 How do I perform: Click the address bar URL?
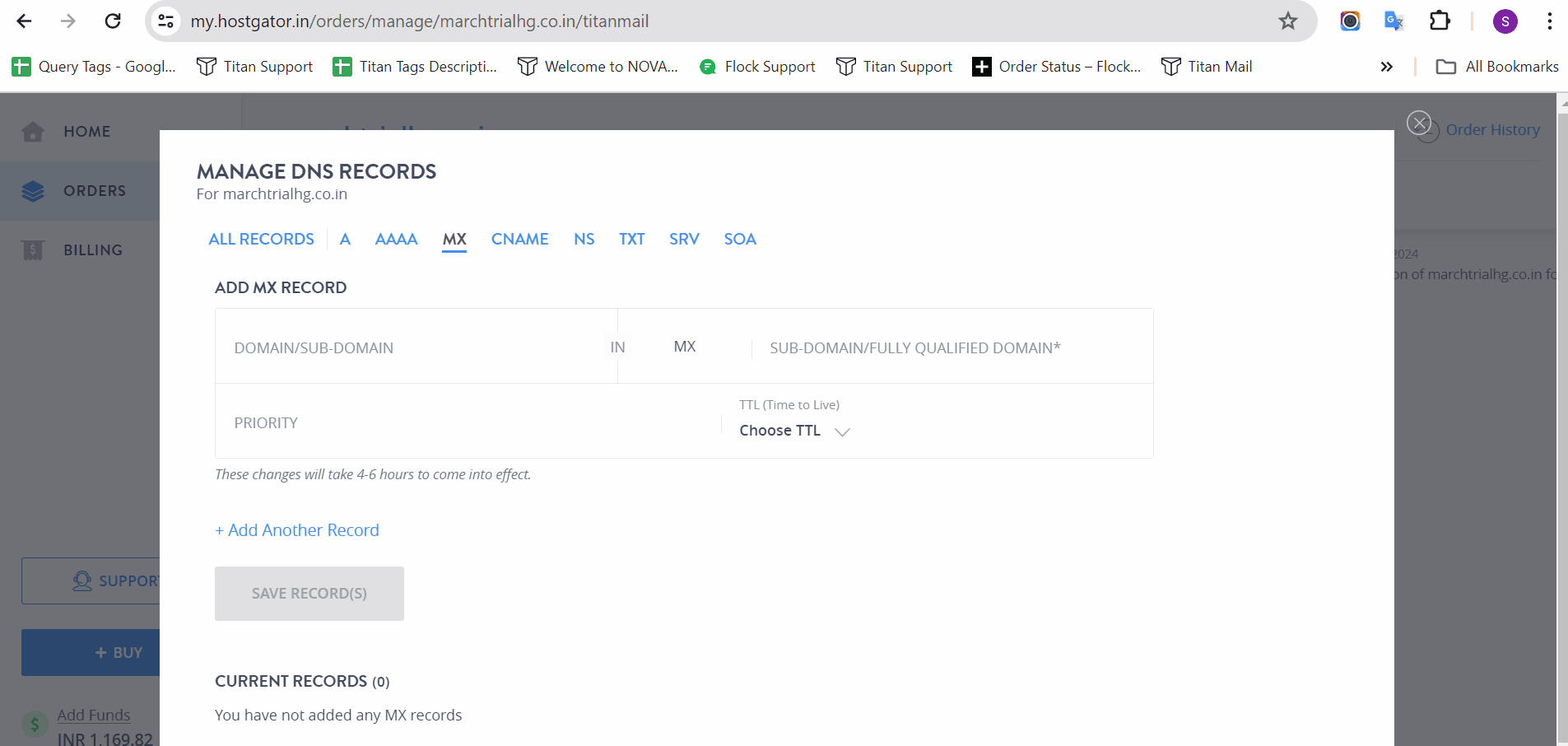420,21
